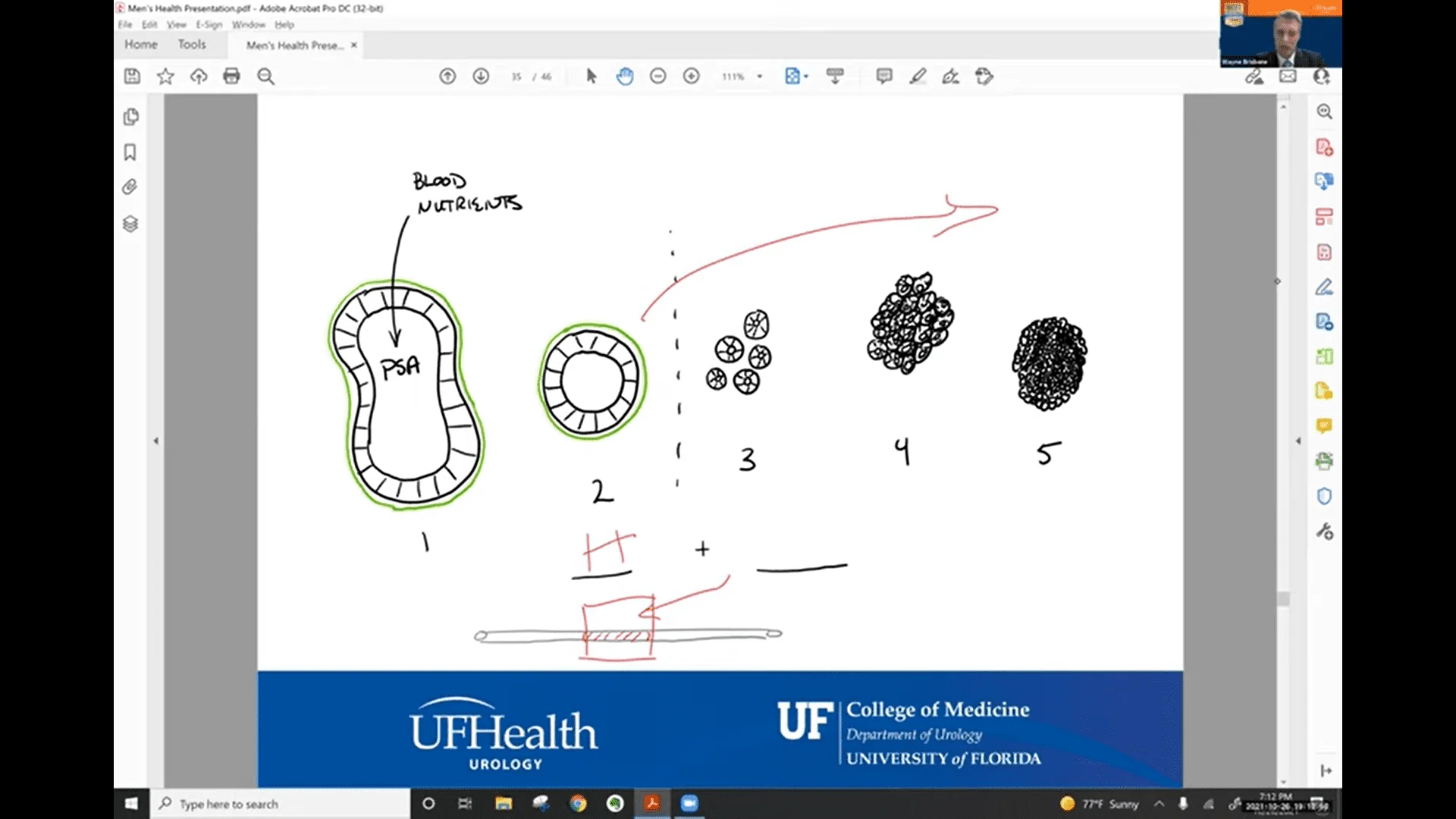
Task: Open the Window menu
Action: coord(249,24)
